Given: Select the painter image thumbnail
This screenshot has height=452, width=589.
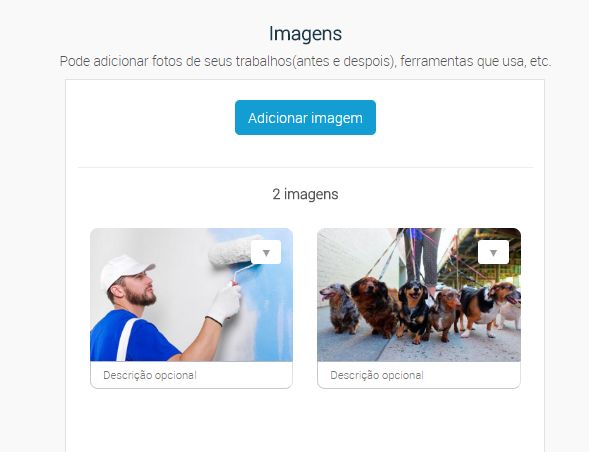Looking at the screenshot, I should click(191, 295).
